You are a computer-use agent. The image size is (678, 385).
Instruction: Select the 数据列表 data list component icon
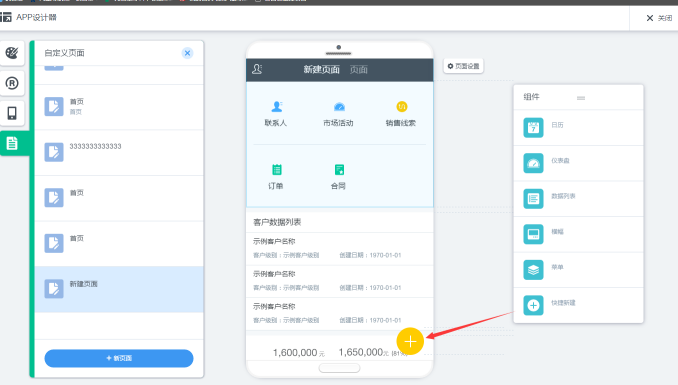click(533, 199)
